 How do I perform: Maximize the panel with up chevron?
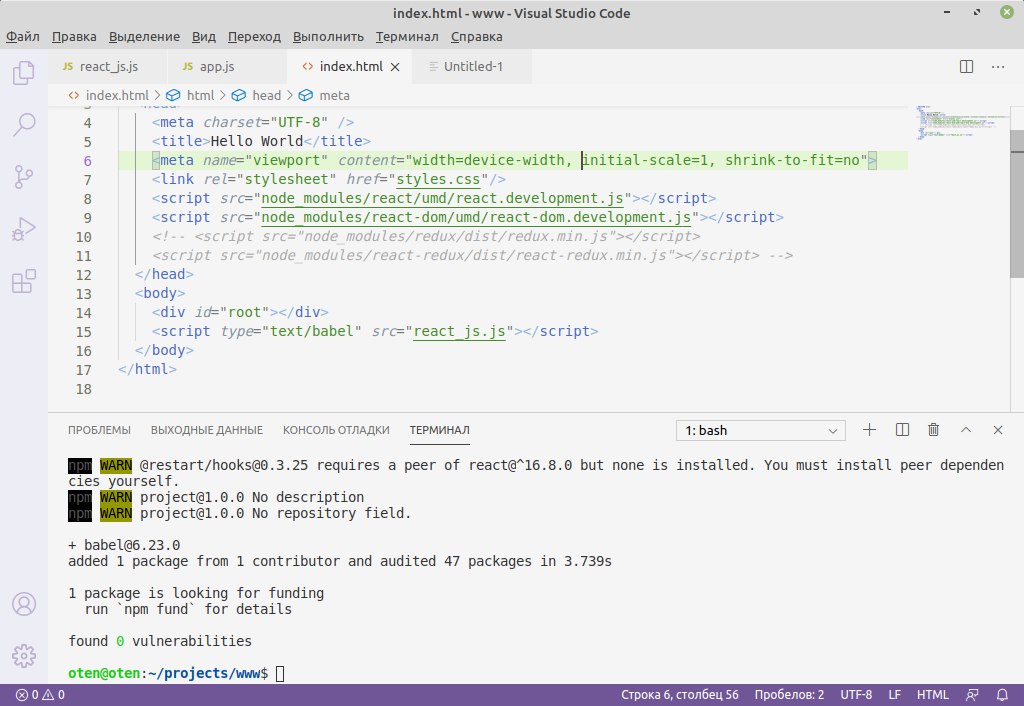coord(966,430)
